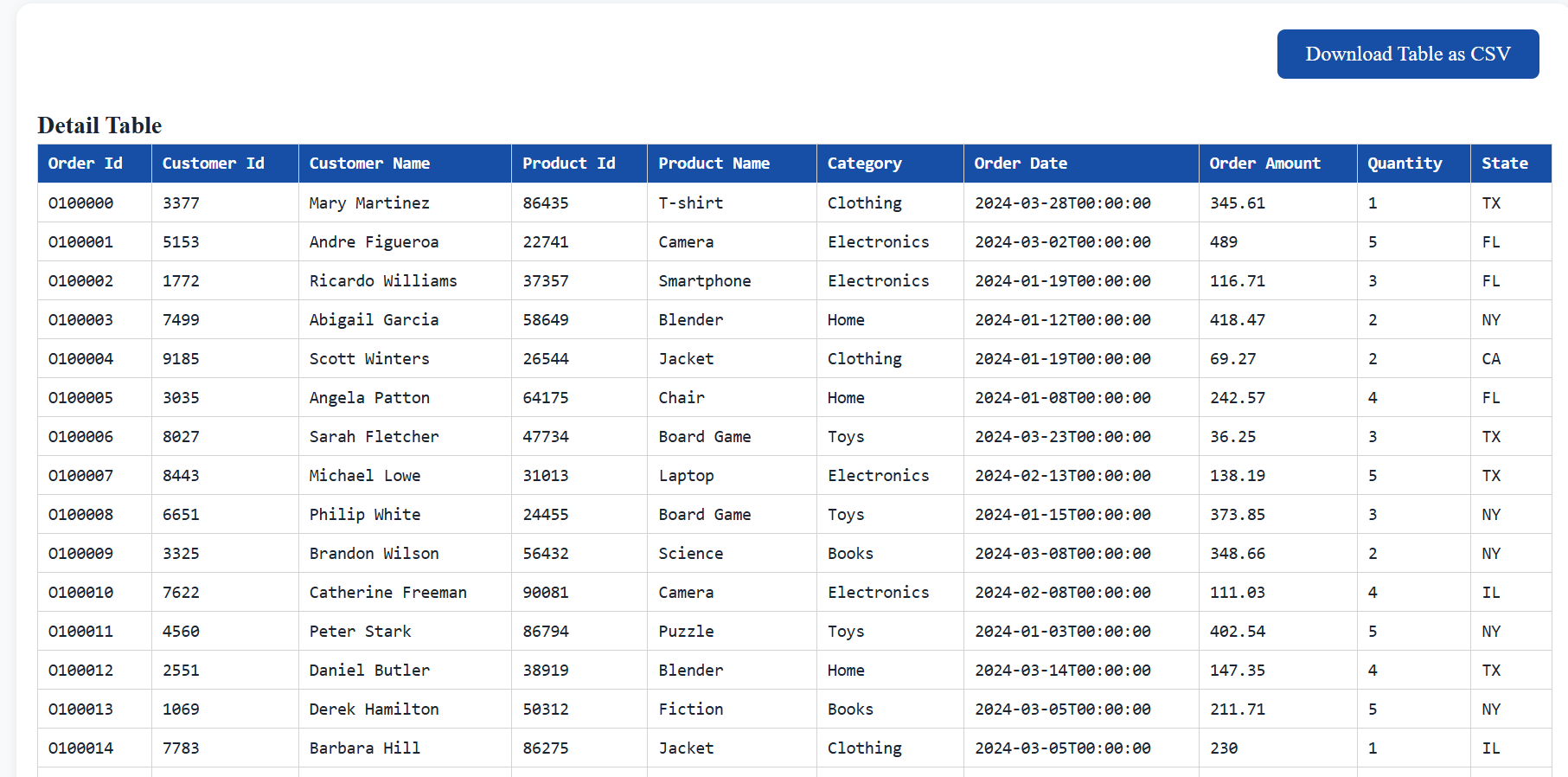Select the Quantity column header
Viewport: 1568px width, 777px height.
tap(1405, 164)
